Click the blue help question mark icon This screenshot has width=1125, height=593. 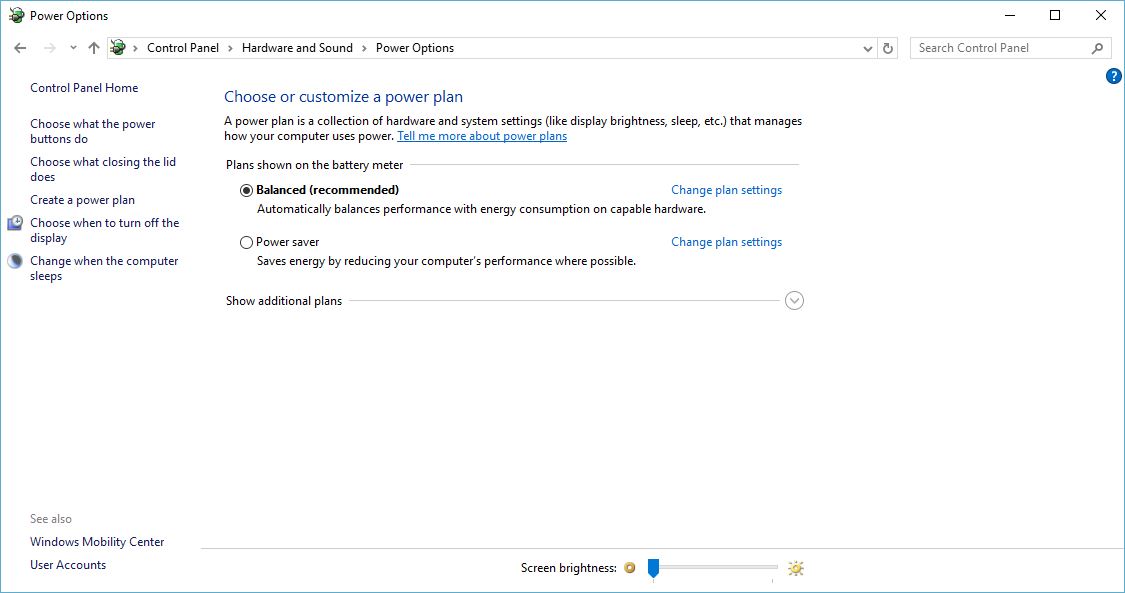[1114, 76]
